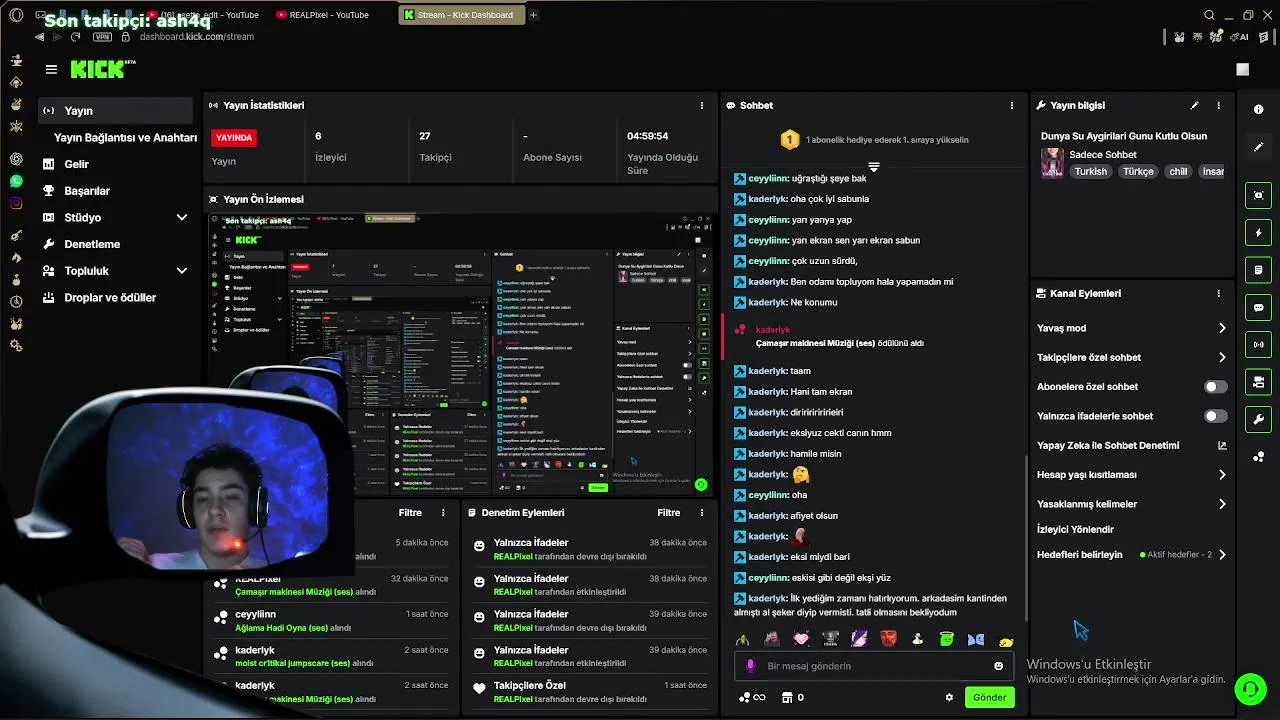Select the pink heart emote
The image size is (1280, 720).
pyautogui.click(x=801, y=639)
